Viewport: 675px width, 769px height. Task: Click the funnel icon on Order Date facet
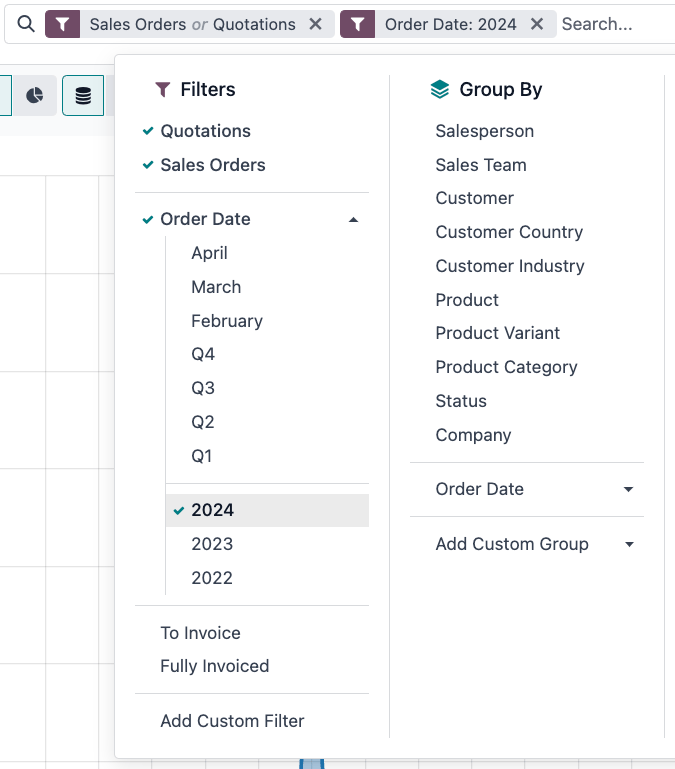[x=357, y=24]
